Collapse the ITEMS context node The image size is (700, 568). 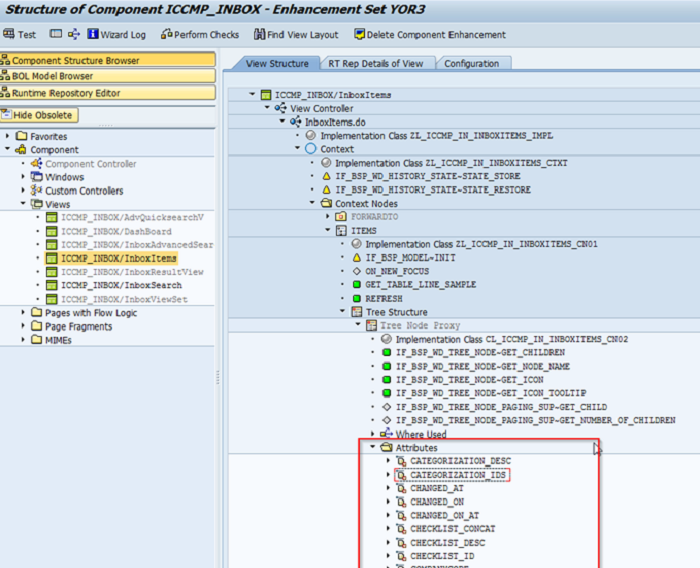coord(327,230)
